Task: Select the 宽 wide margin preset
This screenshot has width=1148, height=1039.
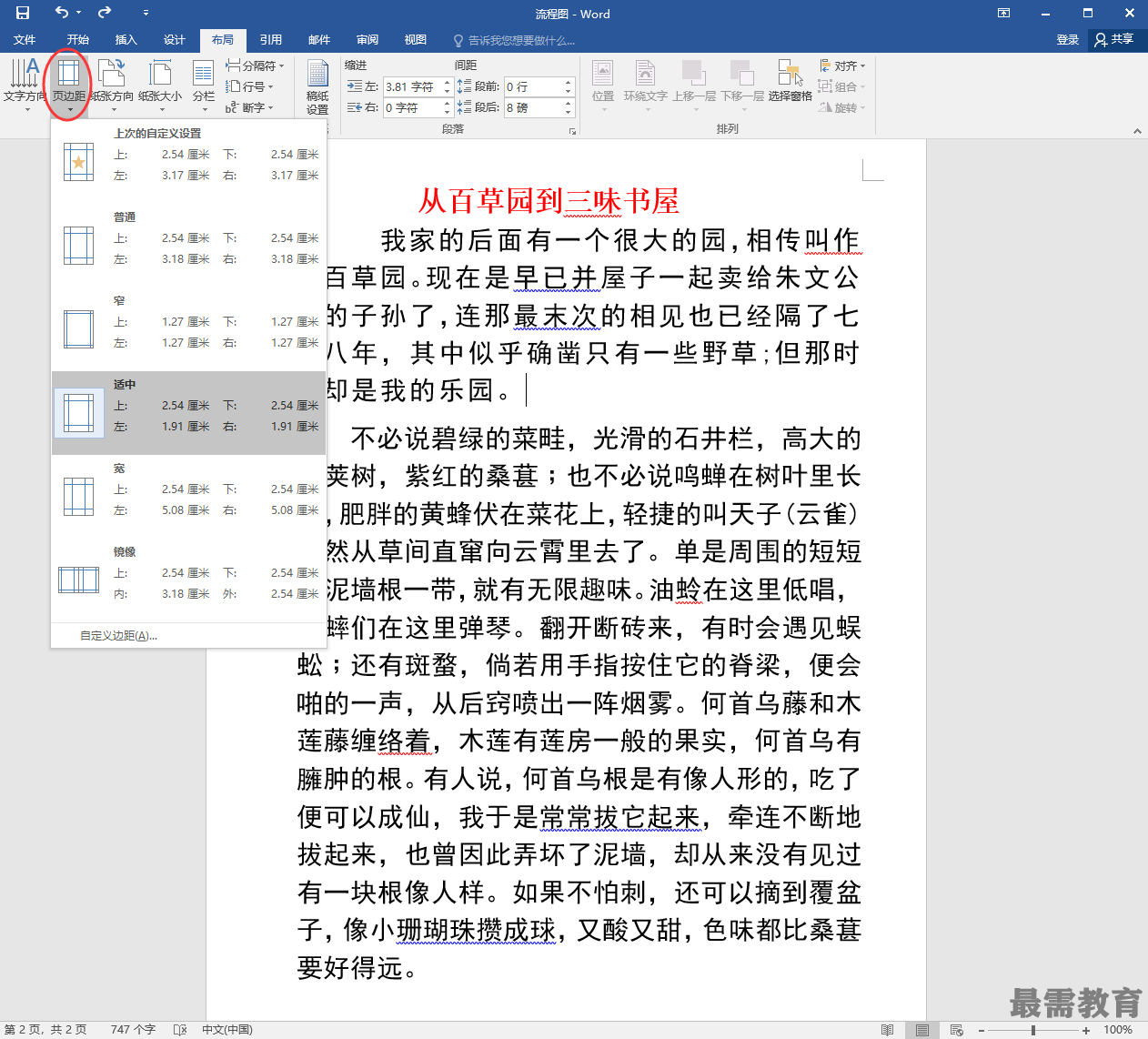Action: [x=188, y=496]
